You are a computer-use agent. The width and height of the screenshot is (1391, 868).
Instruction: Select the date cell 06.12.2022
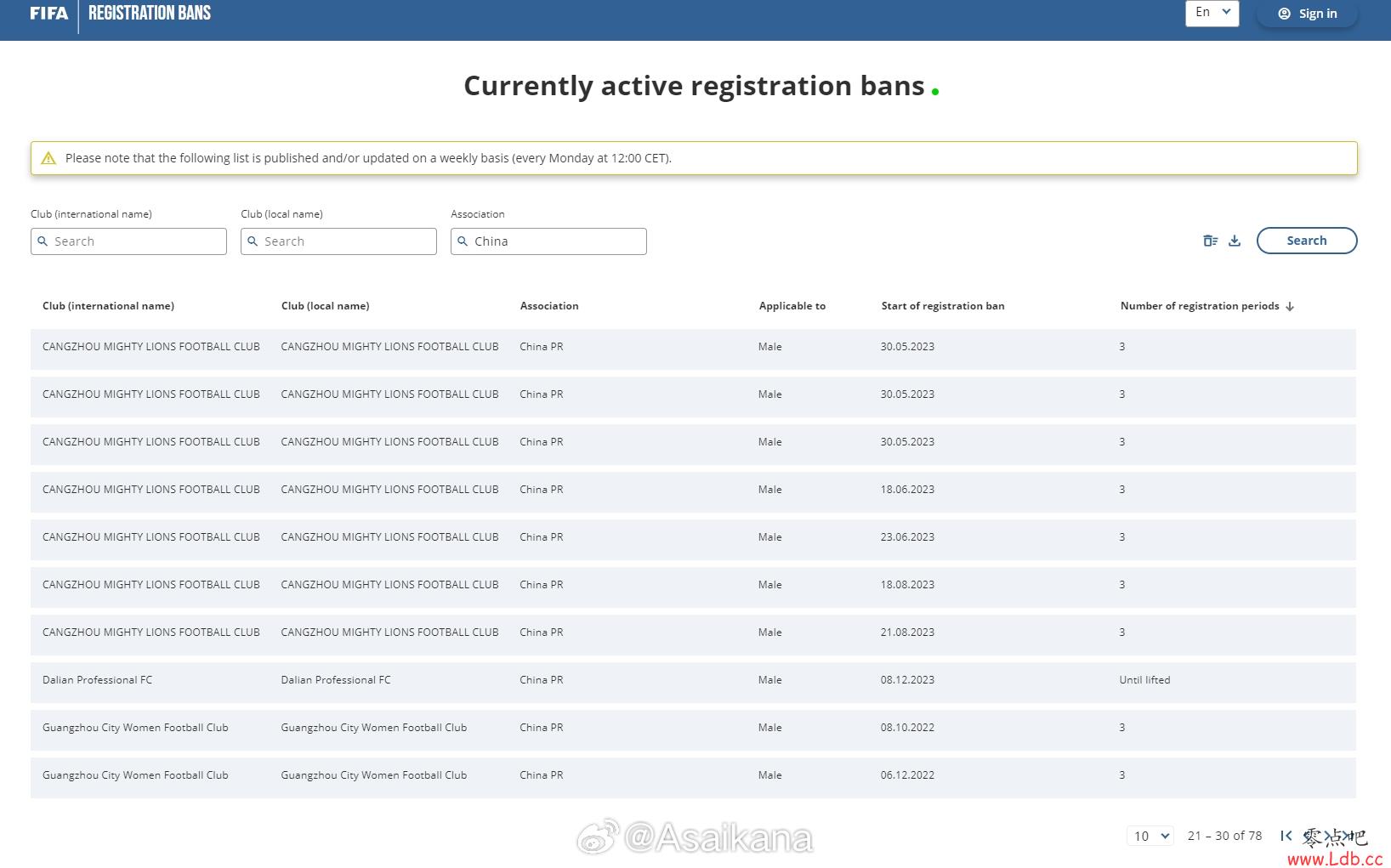(907, 775)
